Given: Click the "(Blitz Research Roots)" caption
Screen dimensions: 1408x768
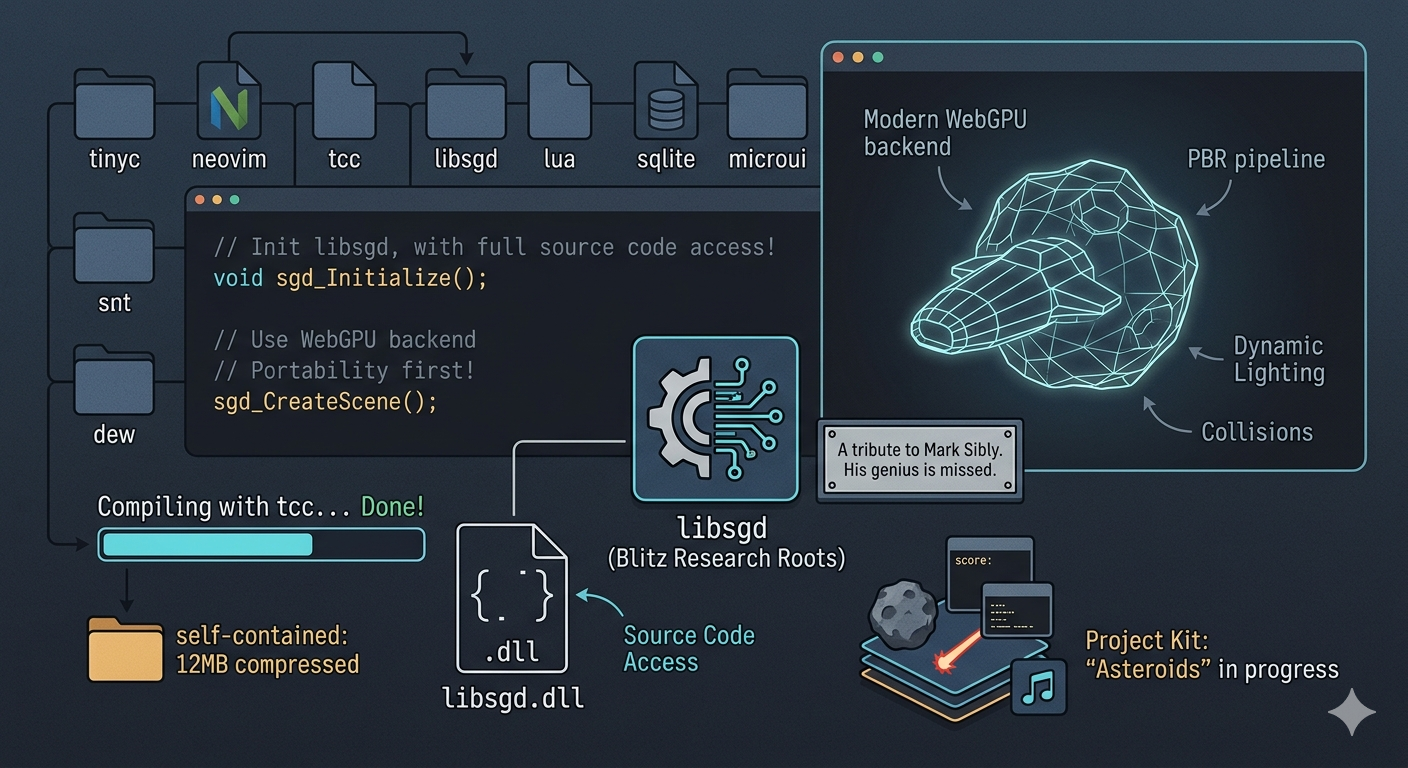Looking at the screenshot, I should (x=726, y=558).
